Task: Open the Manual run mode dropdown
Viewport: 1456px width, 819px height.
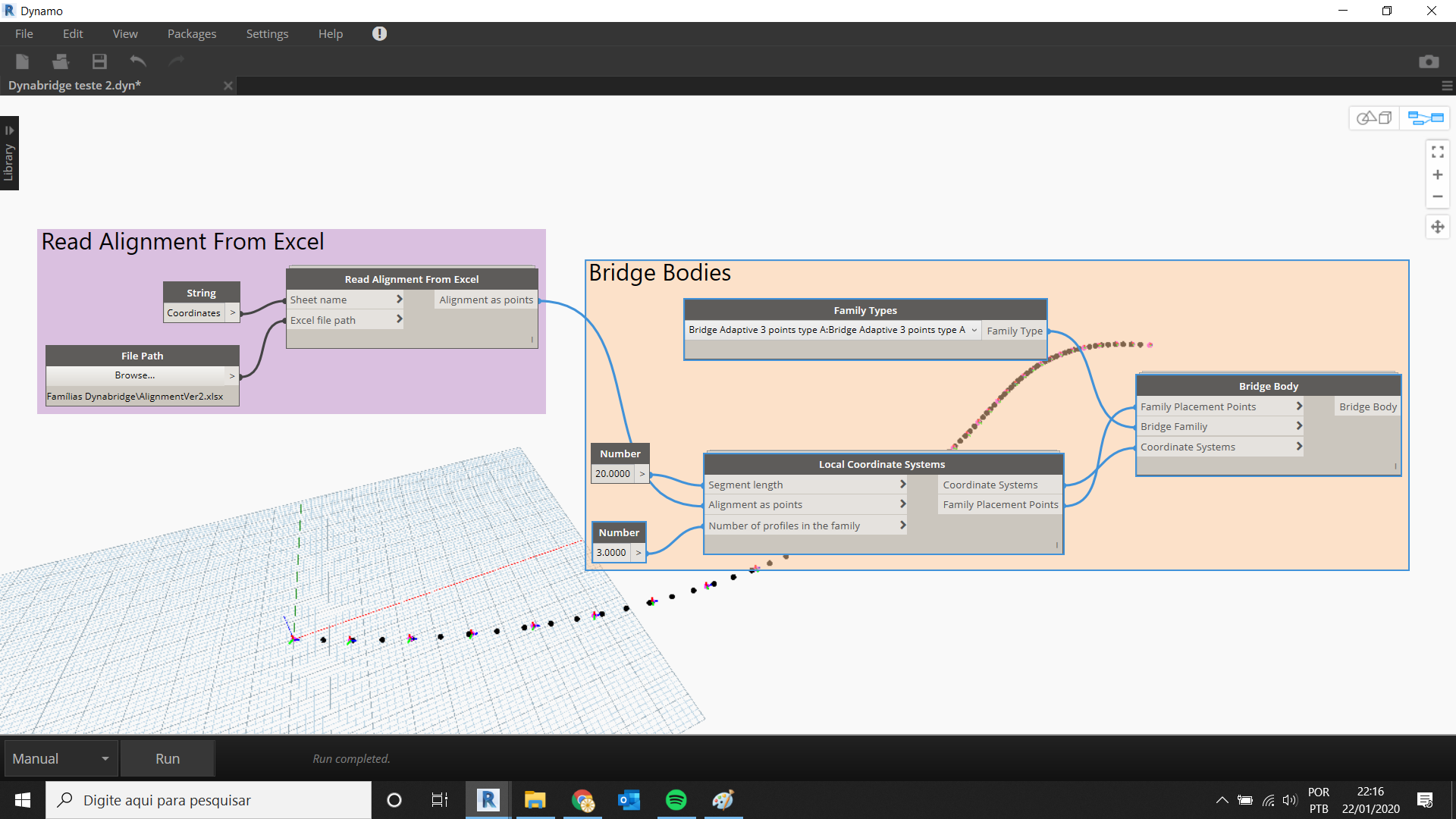Action: 61,758
